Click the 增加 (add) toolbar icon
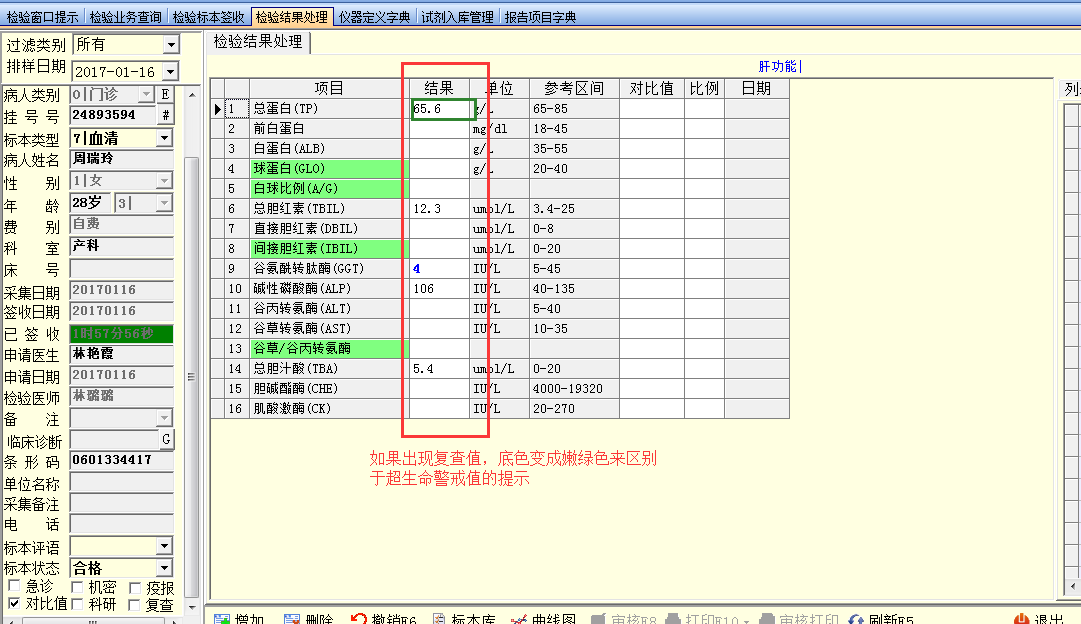Viewport: 1081px width, 624px height. 222,619
